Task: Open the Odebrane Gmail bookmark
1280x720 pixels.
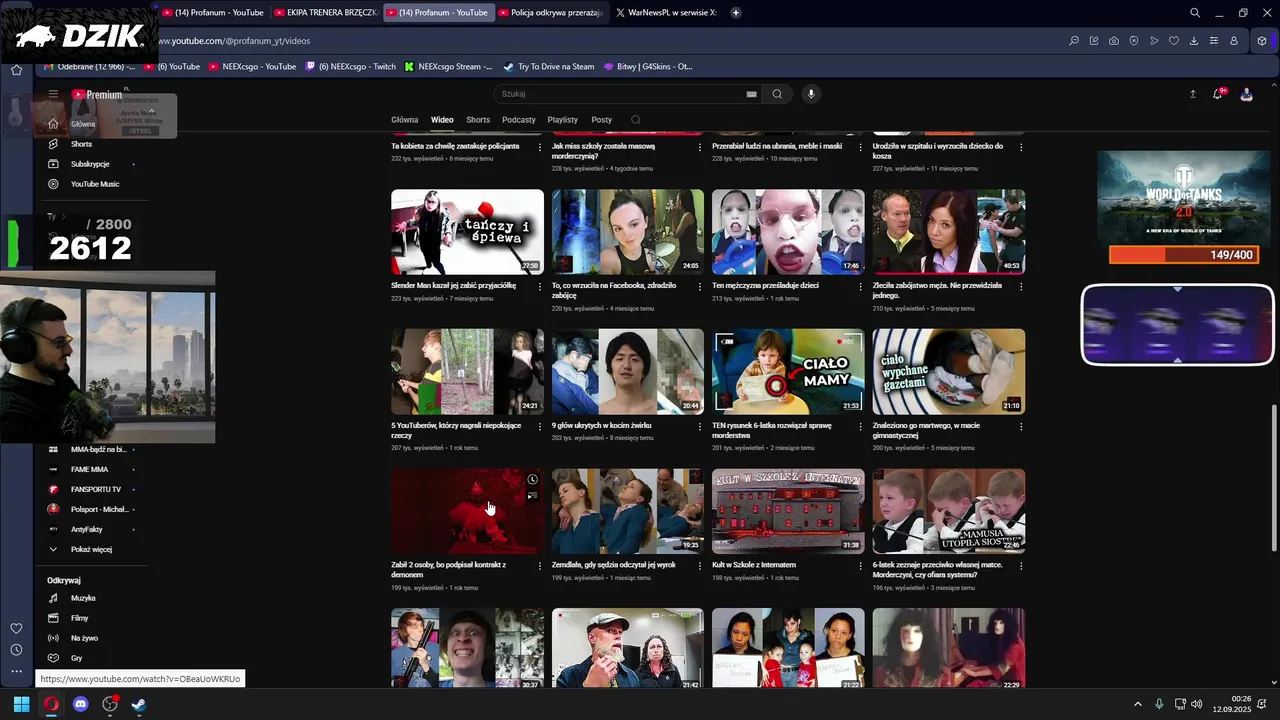Action: (88, 67)
